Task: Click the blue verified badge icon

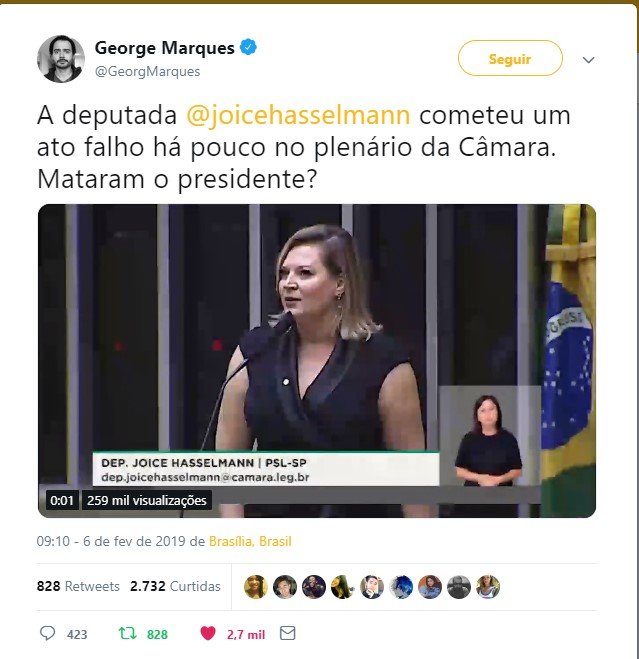Action: click(x=248, y=47)
